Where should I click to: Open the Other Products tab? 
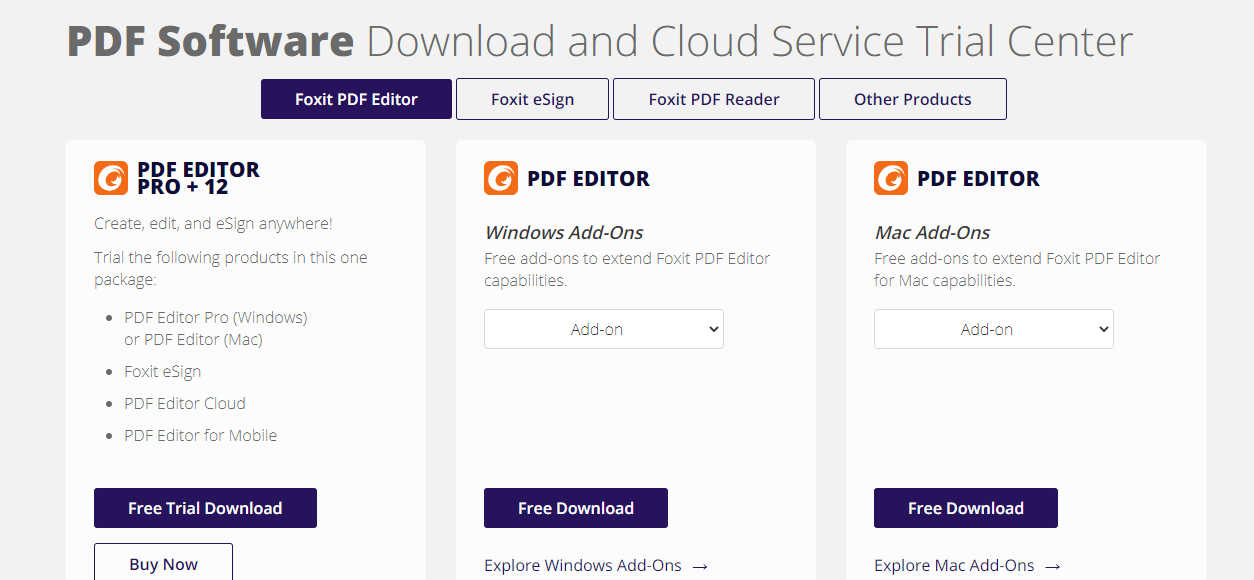[x=913, y=99]
